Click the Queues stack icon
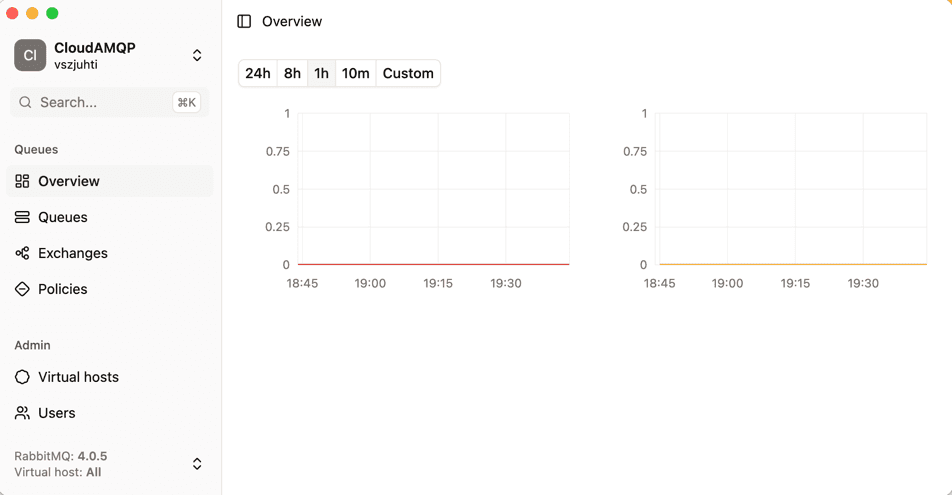Screen dimensions: 952x495 [x=22, y=217]
